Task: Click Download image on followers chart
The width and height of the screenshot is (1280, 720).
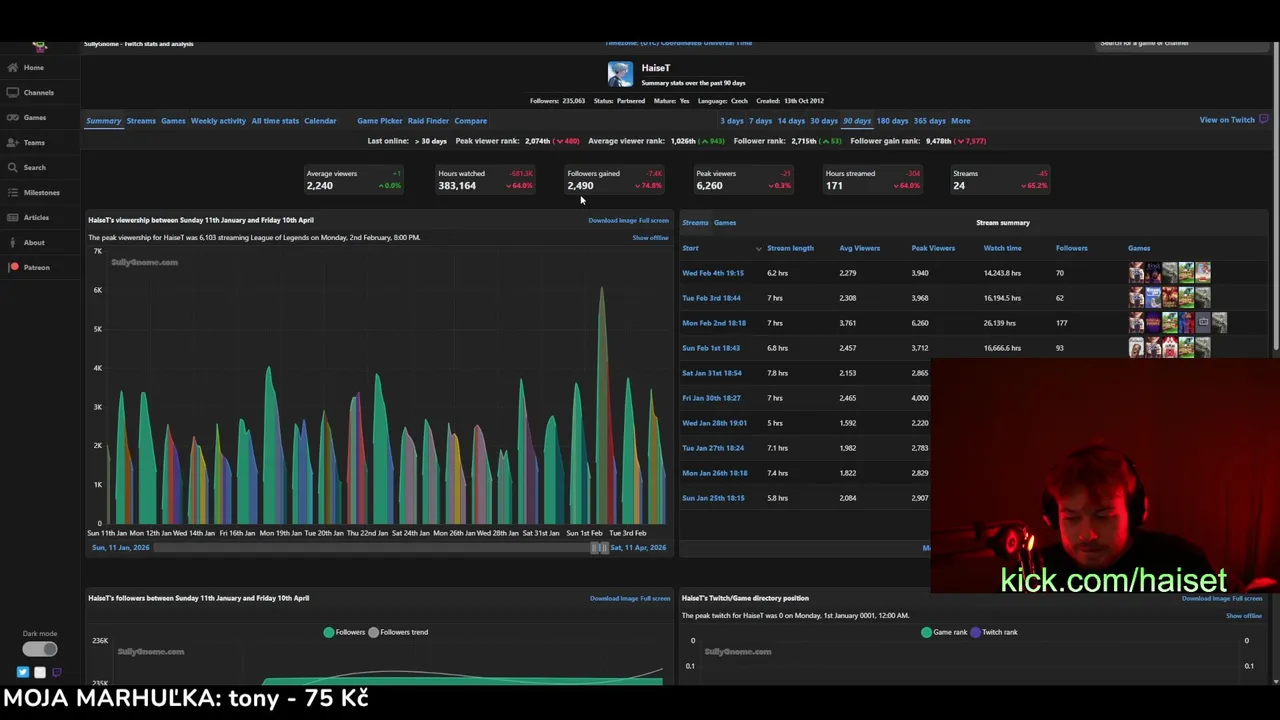Action: pos(613,599)
